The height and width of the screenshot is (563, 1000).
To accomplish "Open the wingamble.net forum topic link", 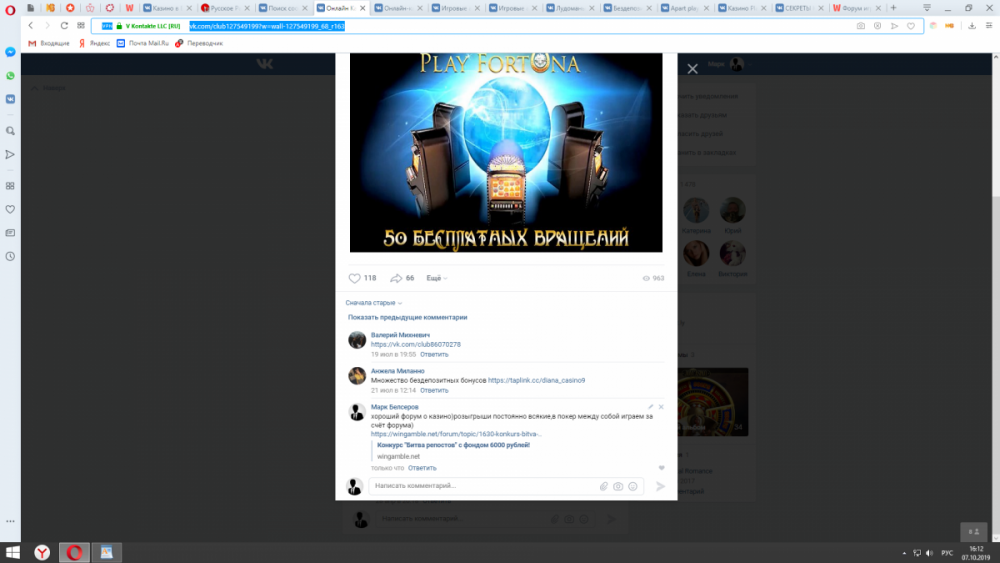I will coord(456,434).
